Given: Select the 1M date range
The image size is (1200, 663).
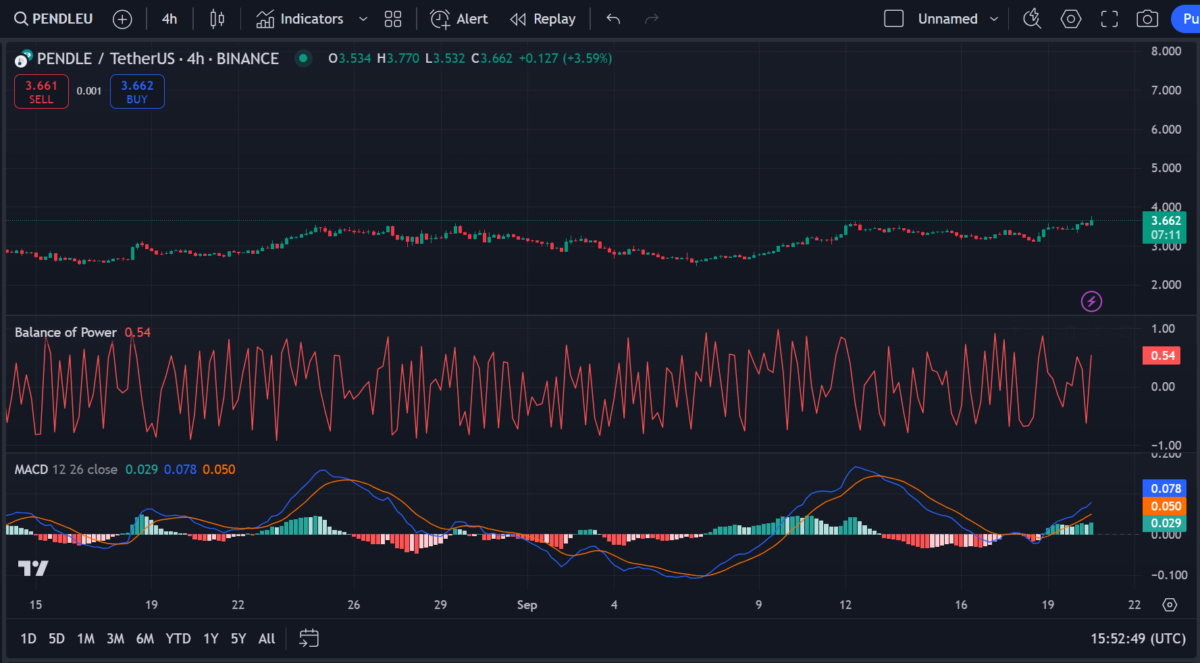Looking at the screenshot, I should [86, 638].
